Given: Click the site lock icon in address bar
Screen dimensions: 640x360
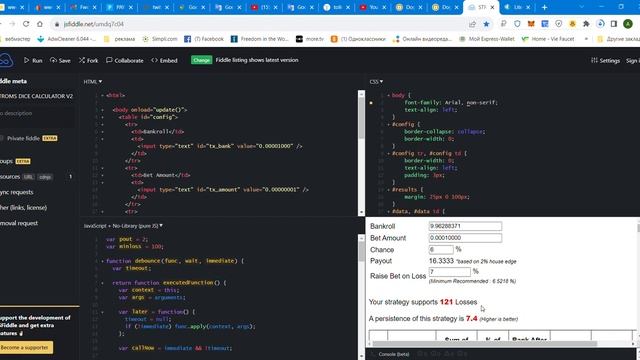Looking at the screenshot, I should [57, 24].
